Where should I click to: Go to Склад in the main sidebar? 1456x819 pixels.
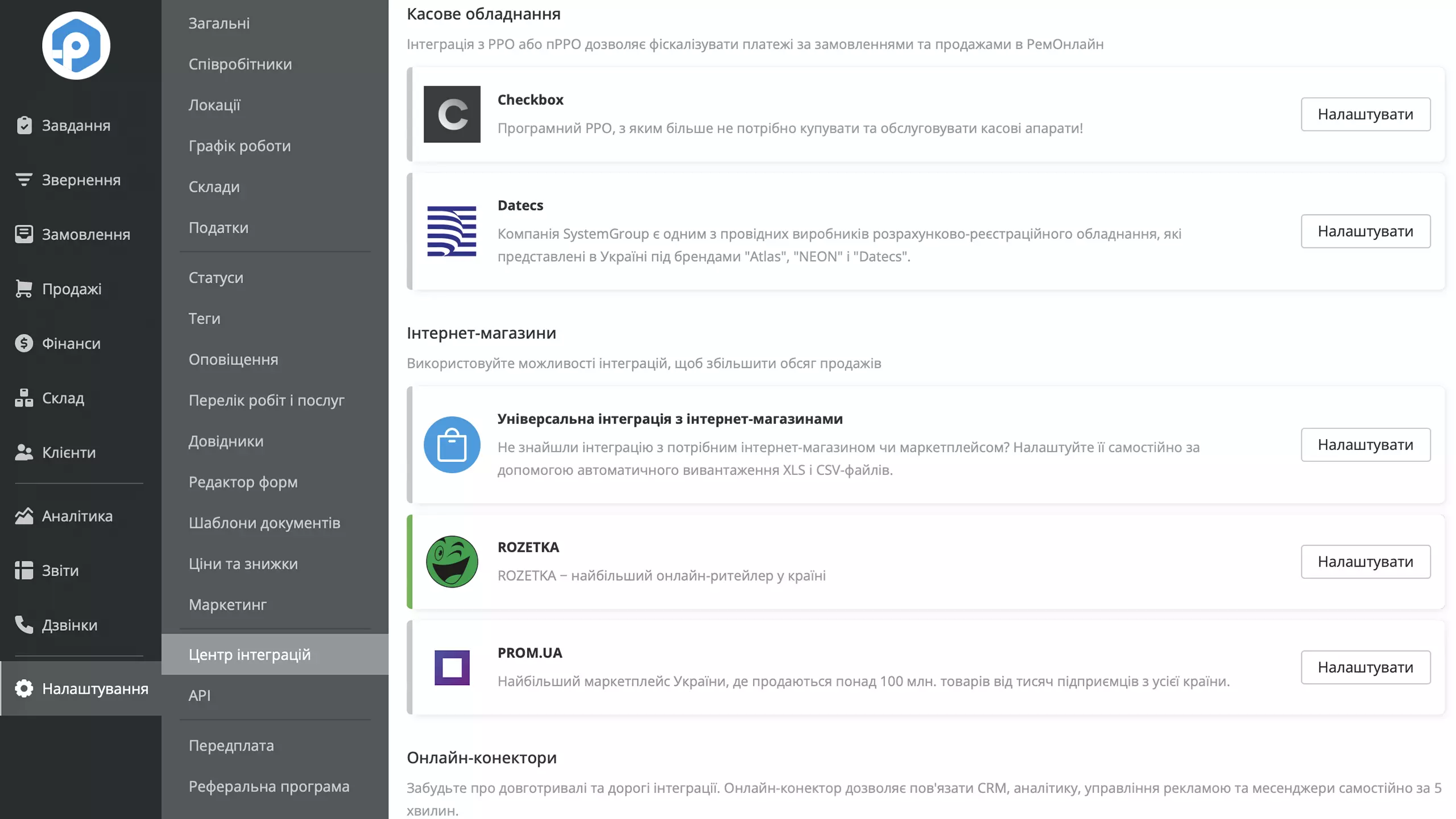81,398
